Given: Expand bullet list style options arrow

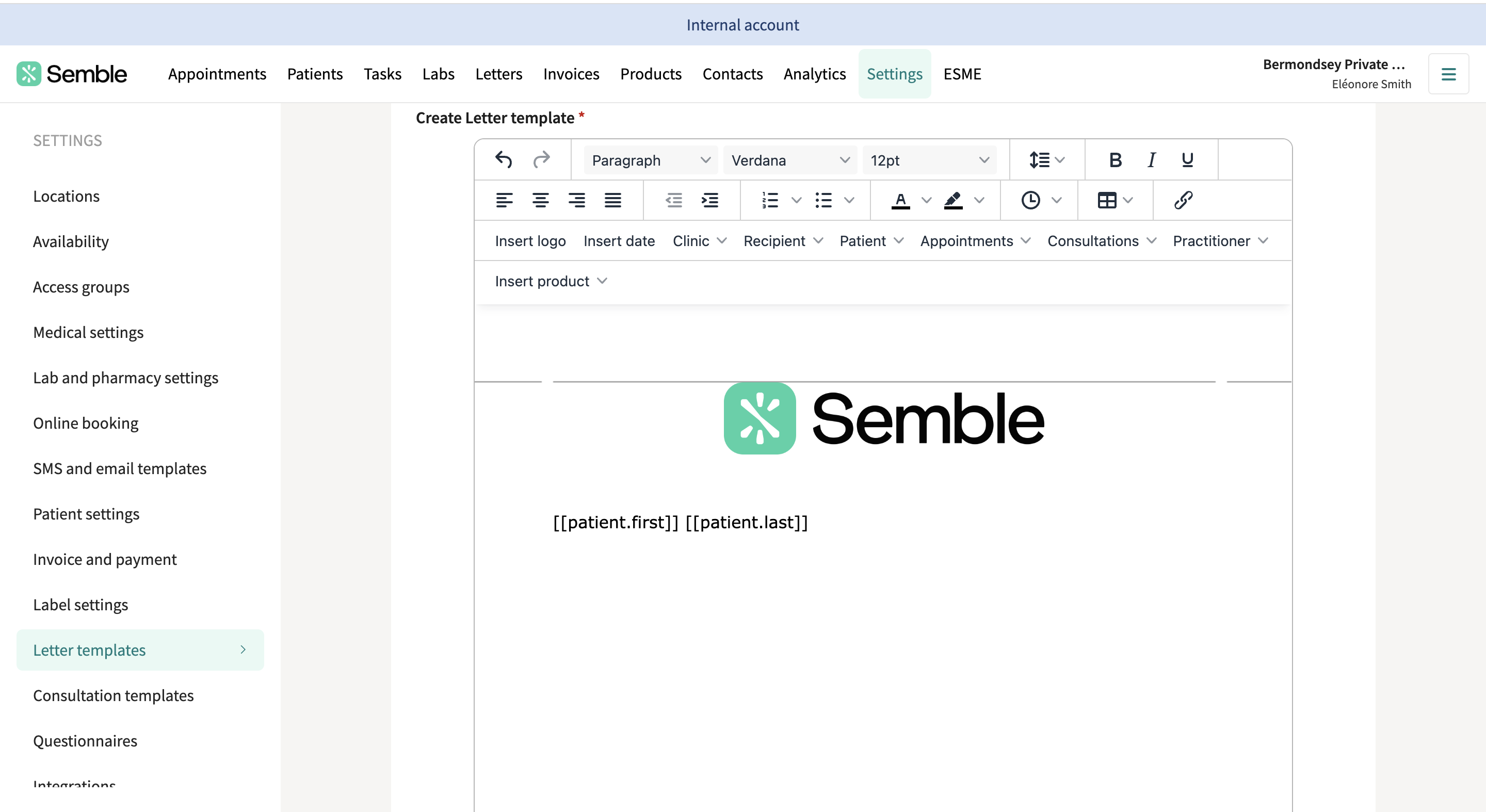Looking at the screenshot, I should [849, 200].
